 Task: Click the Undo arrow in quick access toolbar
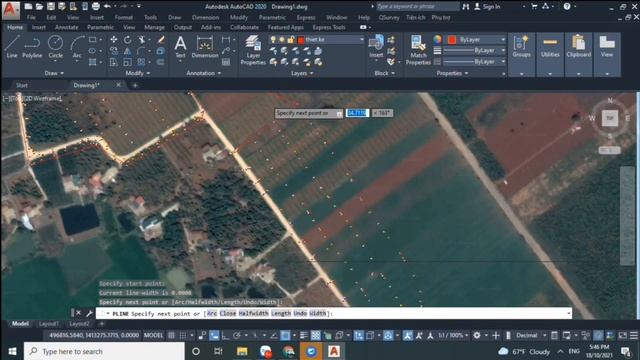point(107,7)
